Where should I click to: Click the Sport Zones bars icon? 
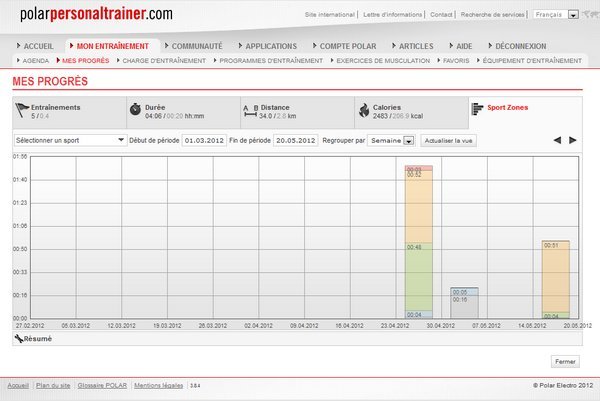[477, 109]
